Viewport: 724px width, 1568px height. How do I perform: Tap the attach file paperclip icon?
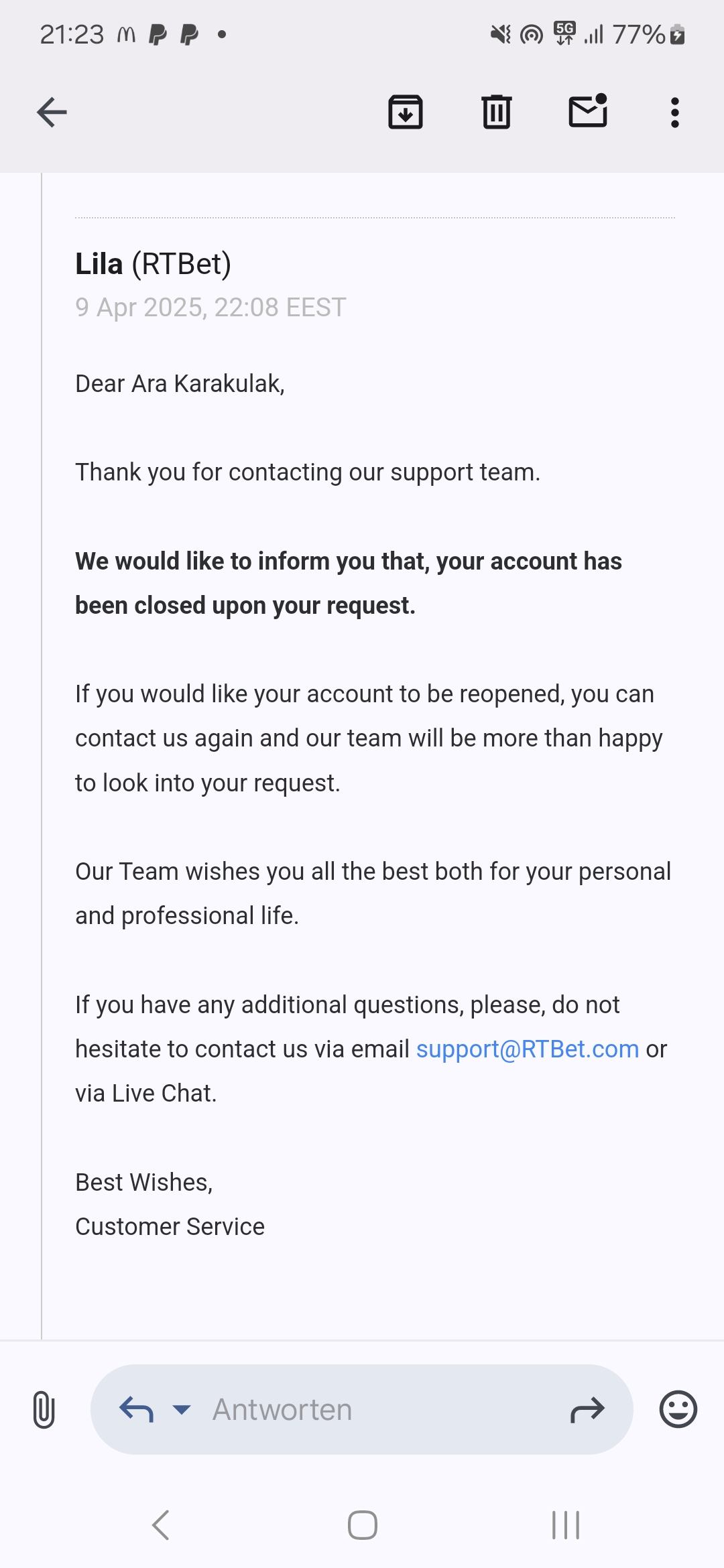pyautogui.click(x=44, y=1409)
